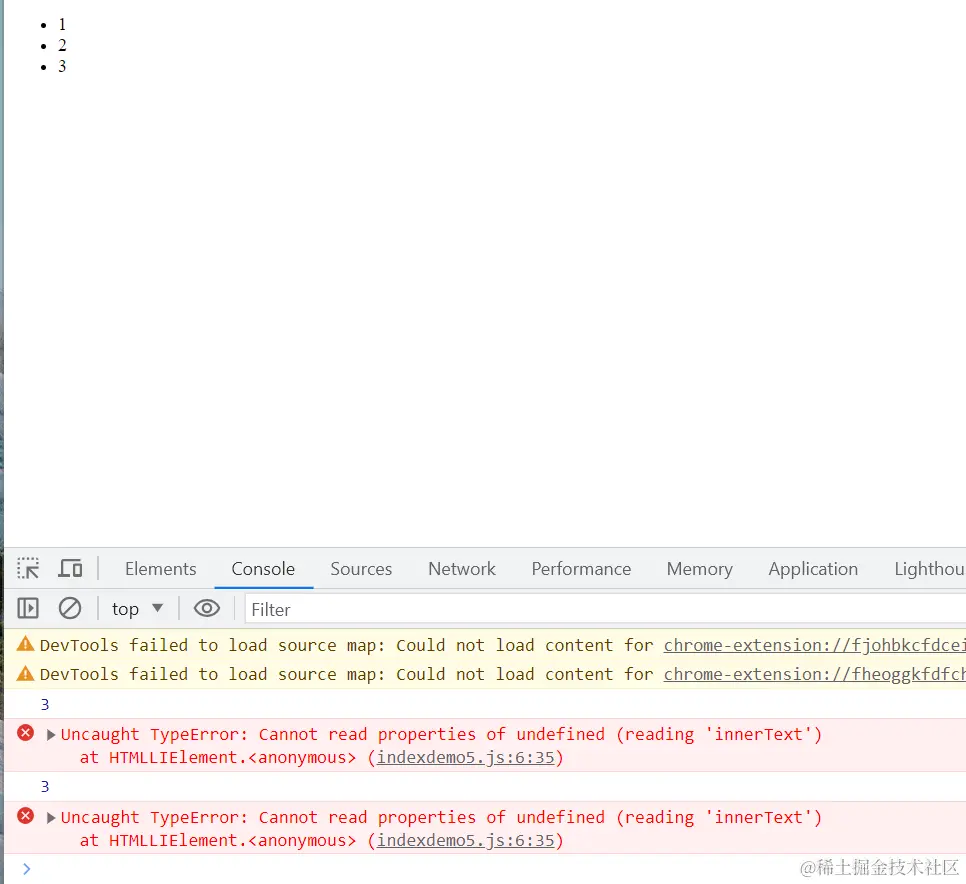Toggle the device toolbar icon

point(70,568)
